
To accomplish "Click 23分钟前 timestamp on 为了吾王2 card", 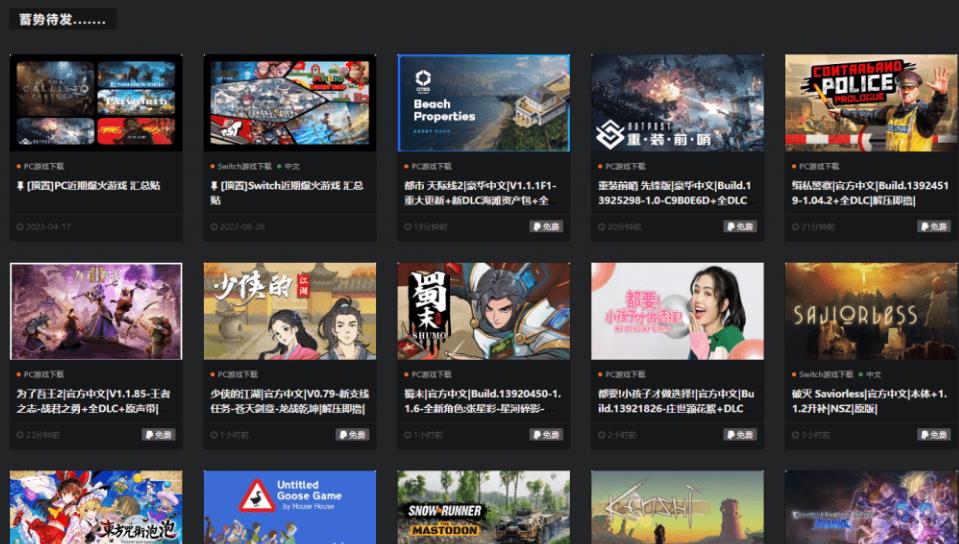I will coord(39,434).
